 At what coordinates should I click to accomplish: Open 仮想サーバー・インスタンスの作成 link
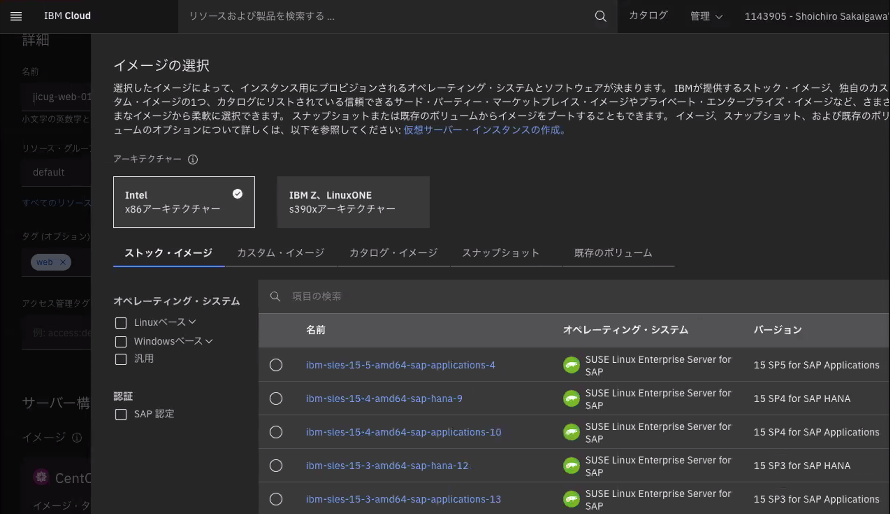point(484,130)
